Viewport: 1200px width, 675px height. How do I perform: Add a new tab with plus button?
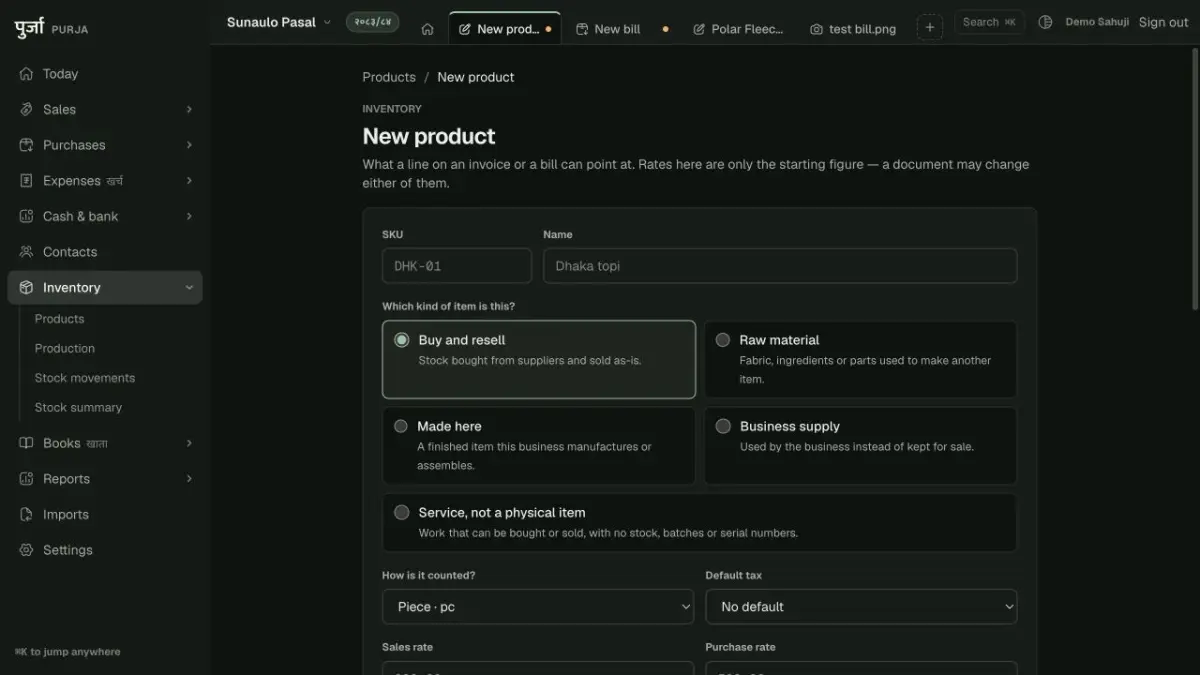(x=929, y=28)
